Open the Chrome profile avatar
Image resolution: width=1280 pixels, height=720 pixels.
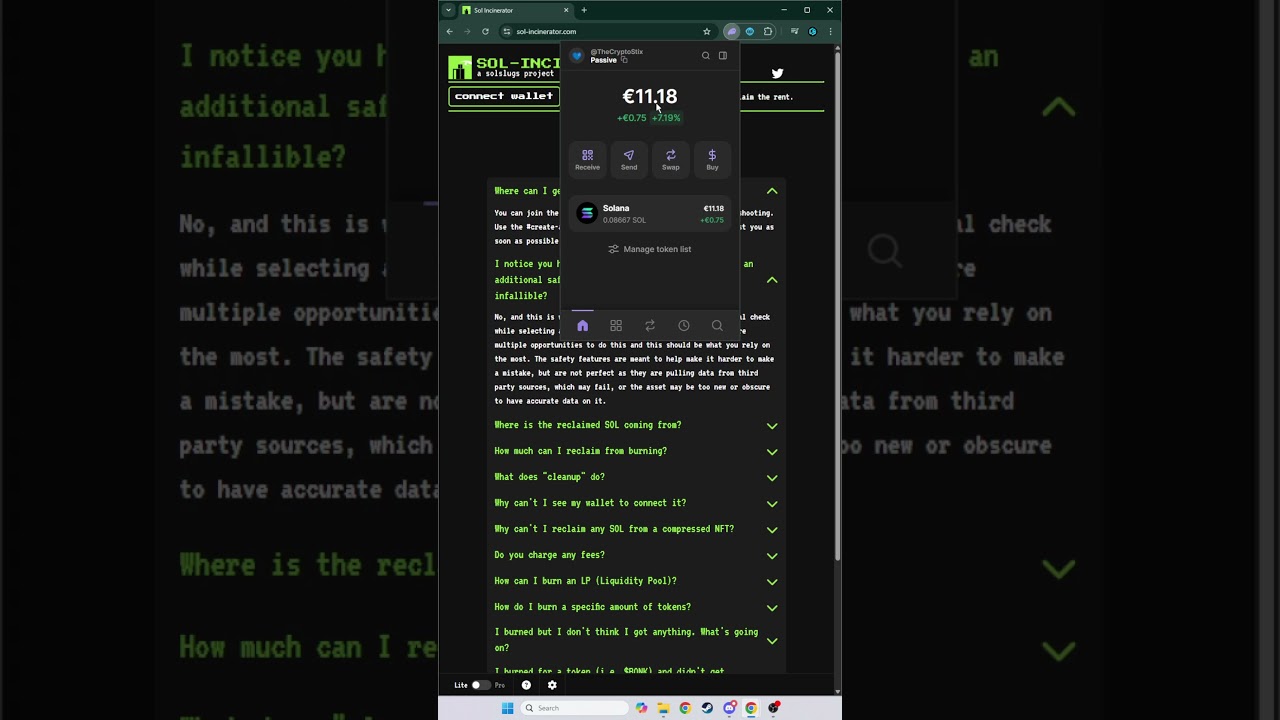click(812, 31)
